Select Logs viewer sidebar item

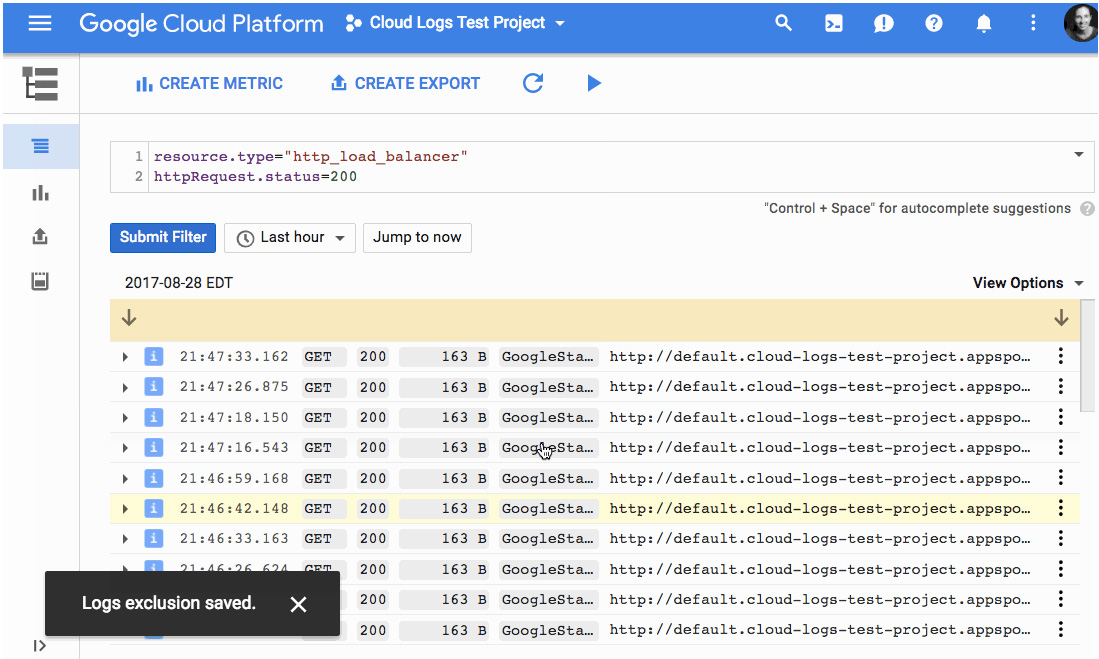[41, 146]
